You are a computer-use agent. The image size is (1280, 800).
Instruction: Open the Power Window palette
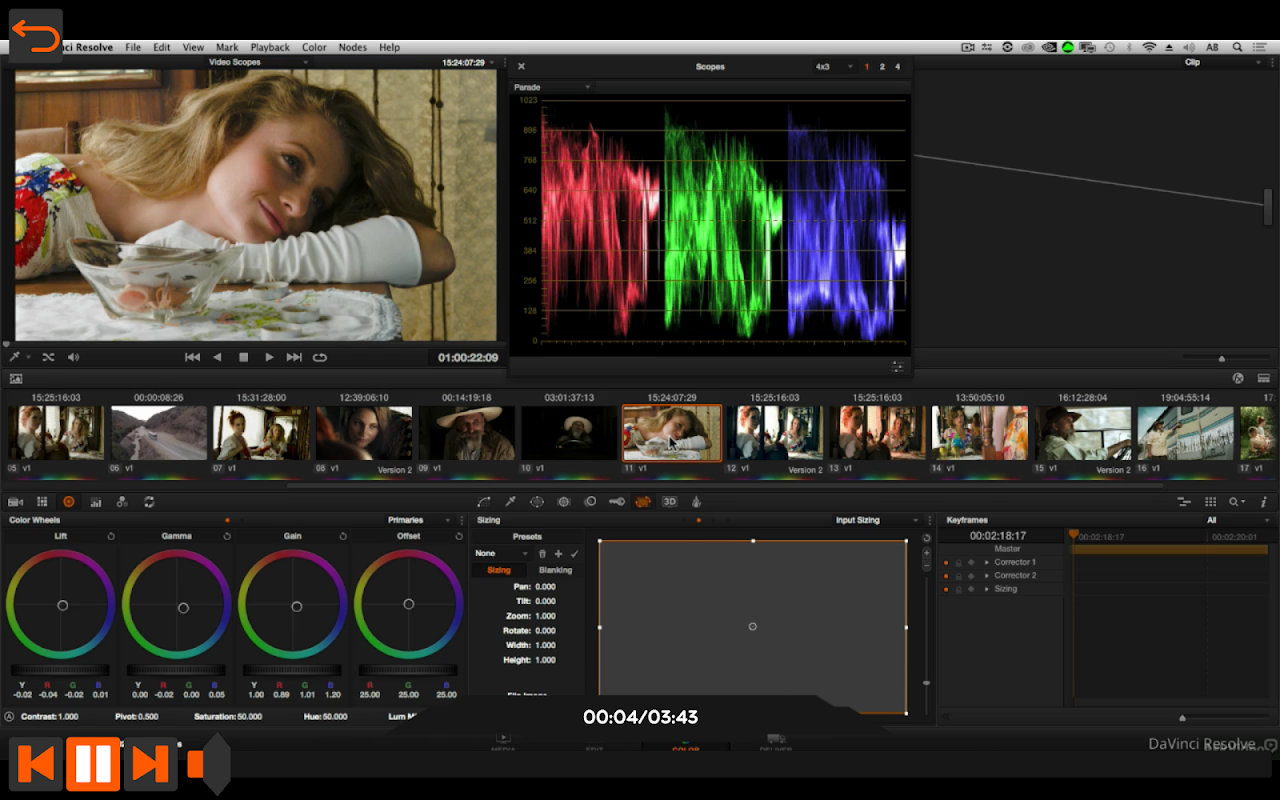coord(537,502)
